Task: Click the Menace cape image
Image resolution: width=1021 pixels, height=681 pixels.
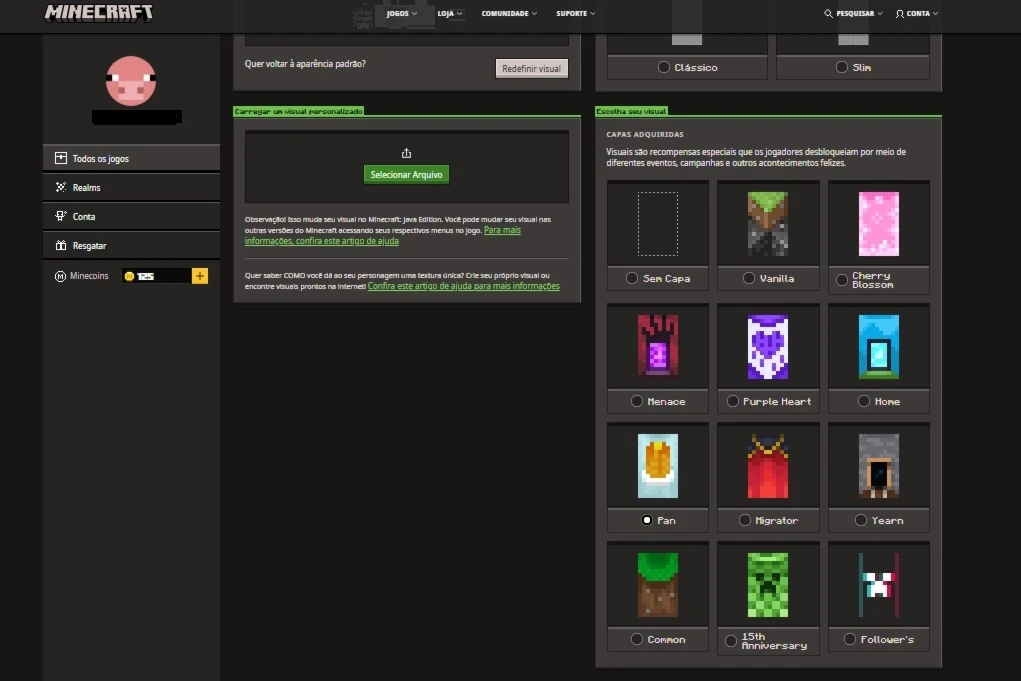Action: (x=658, y=346)
